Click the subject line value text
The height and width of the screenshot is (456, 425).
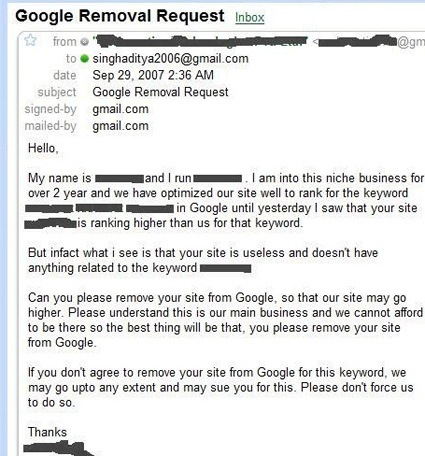pyautogui.click(x=160, y=92)
